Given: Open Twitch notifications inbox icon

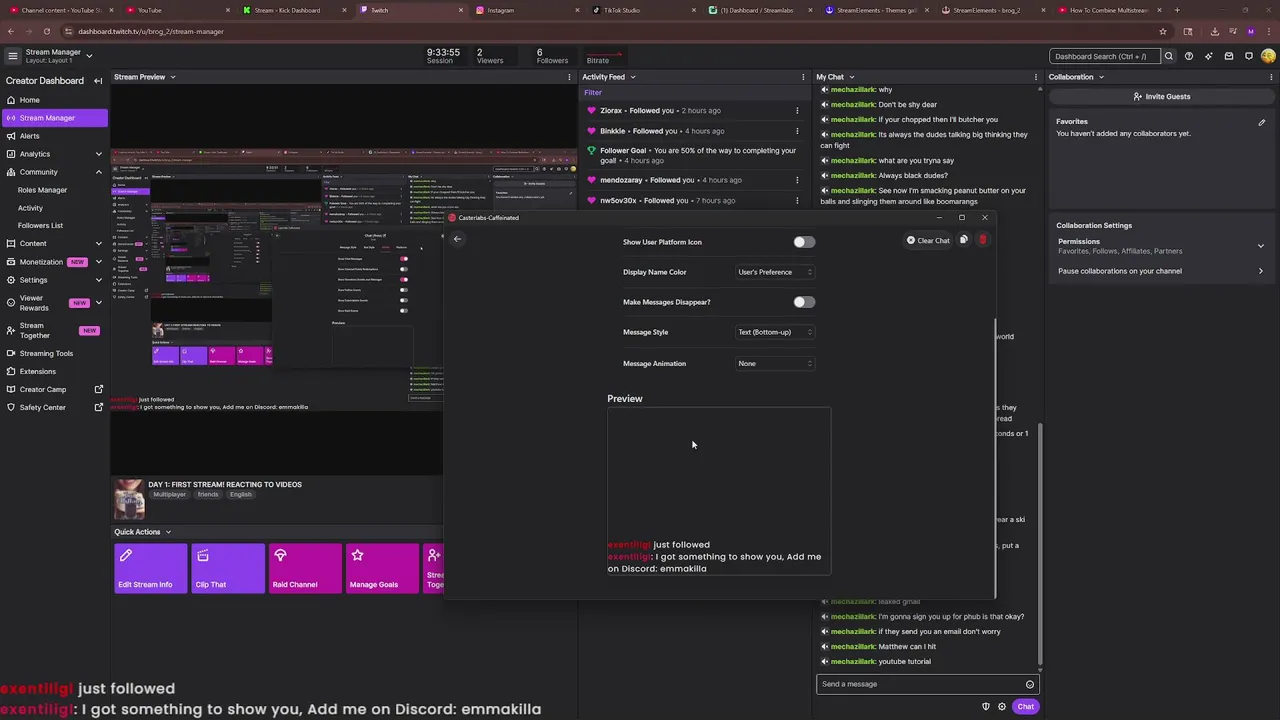Looking at the screenshot, I should [x=1229, y=56].
